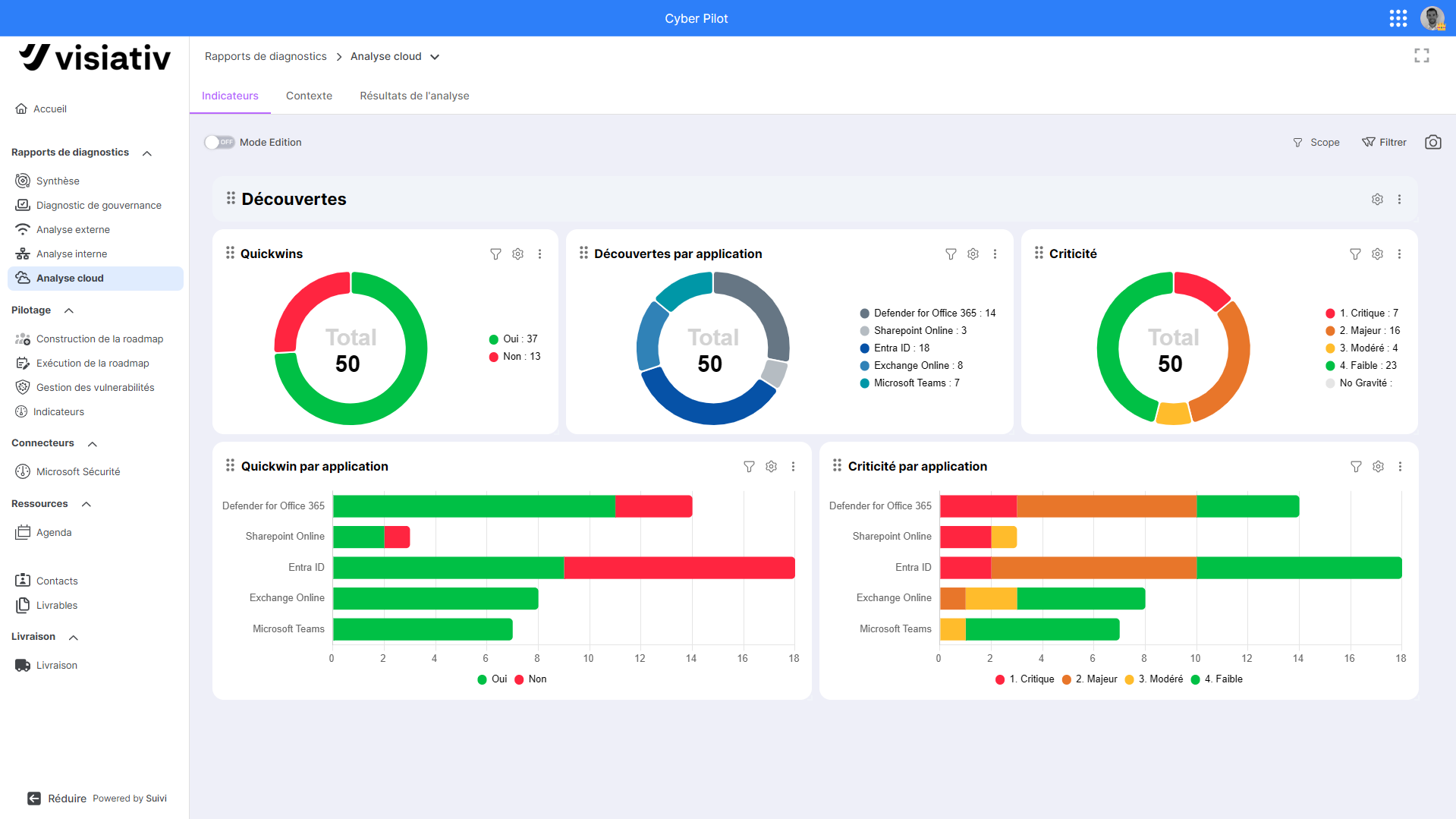The height and width of the screenshot is (819, 1456).
Task: Open the Filtrer button
Action: (1384, 143)
